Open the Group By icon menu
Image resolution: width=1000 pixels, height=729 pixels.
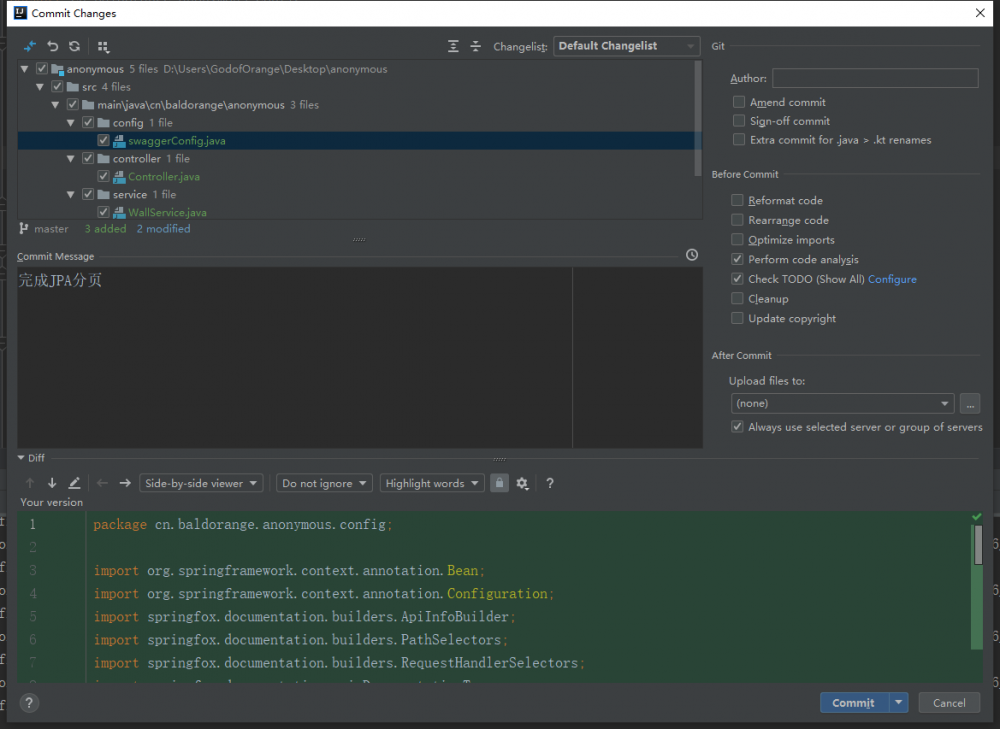(x=104, y=46)
